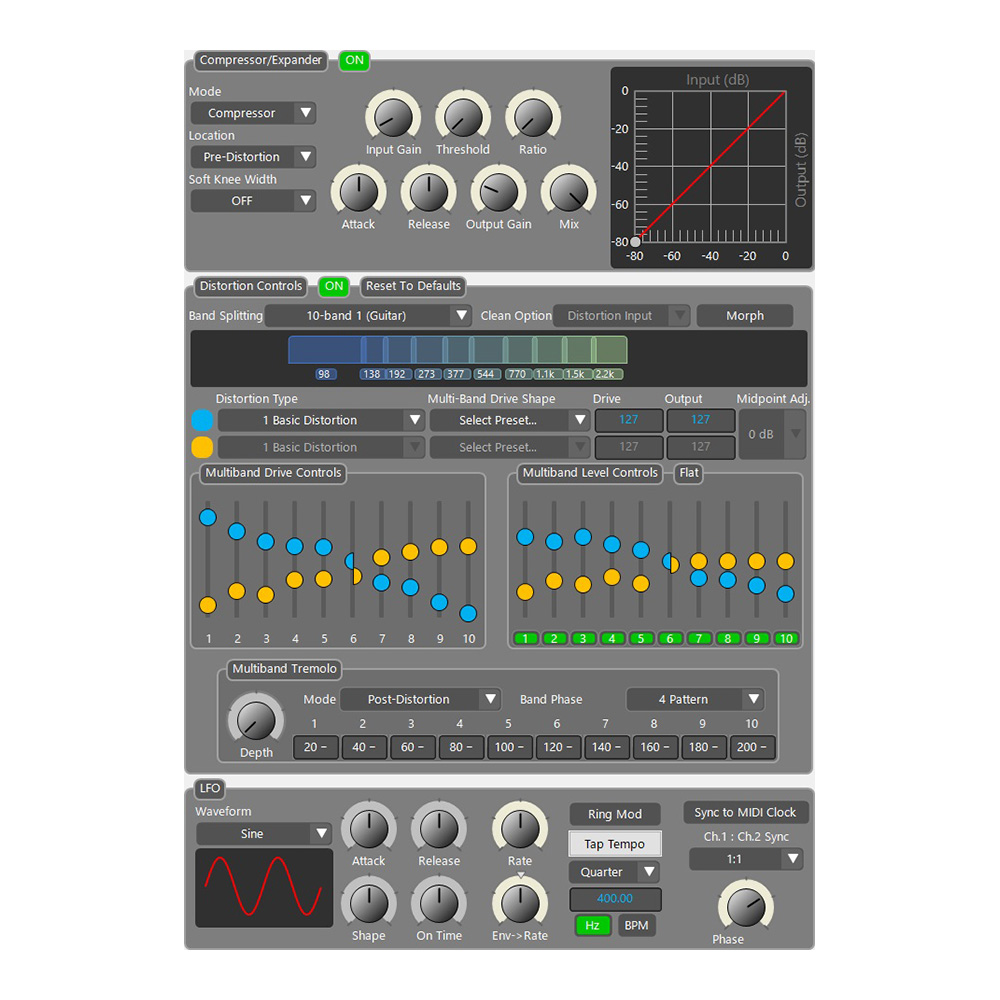The height and width of the screenshot is (1000, 1000).
Task: Click the Multiband Tremolo Depth knob
Action: (x=256, y=719)
